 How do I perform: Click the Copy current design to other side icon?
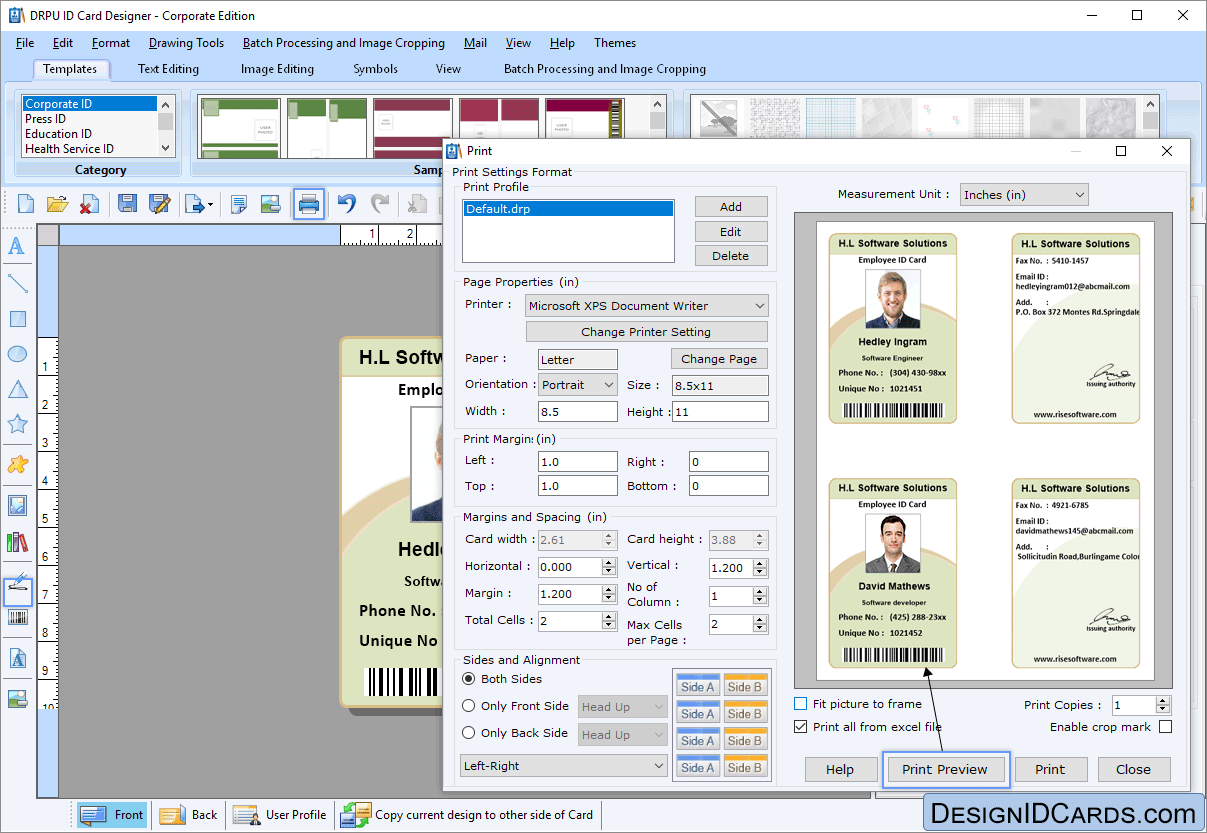pos(355,815)
